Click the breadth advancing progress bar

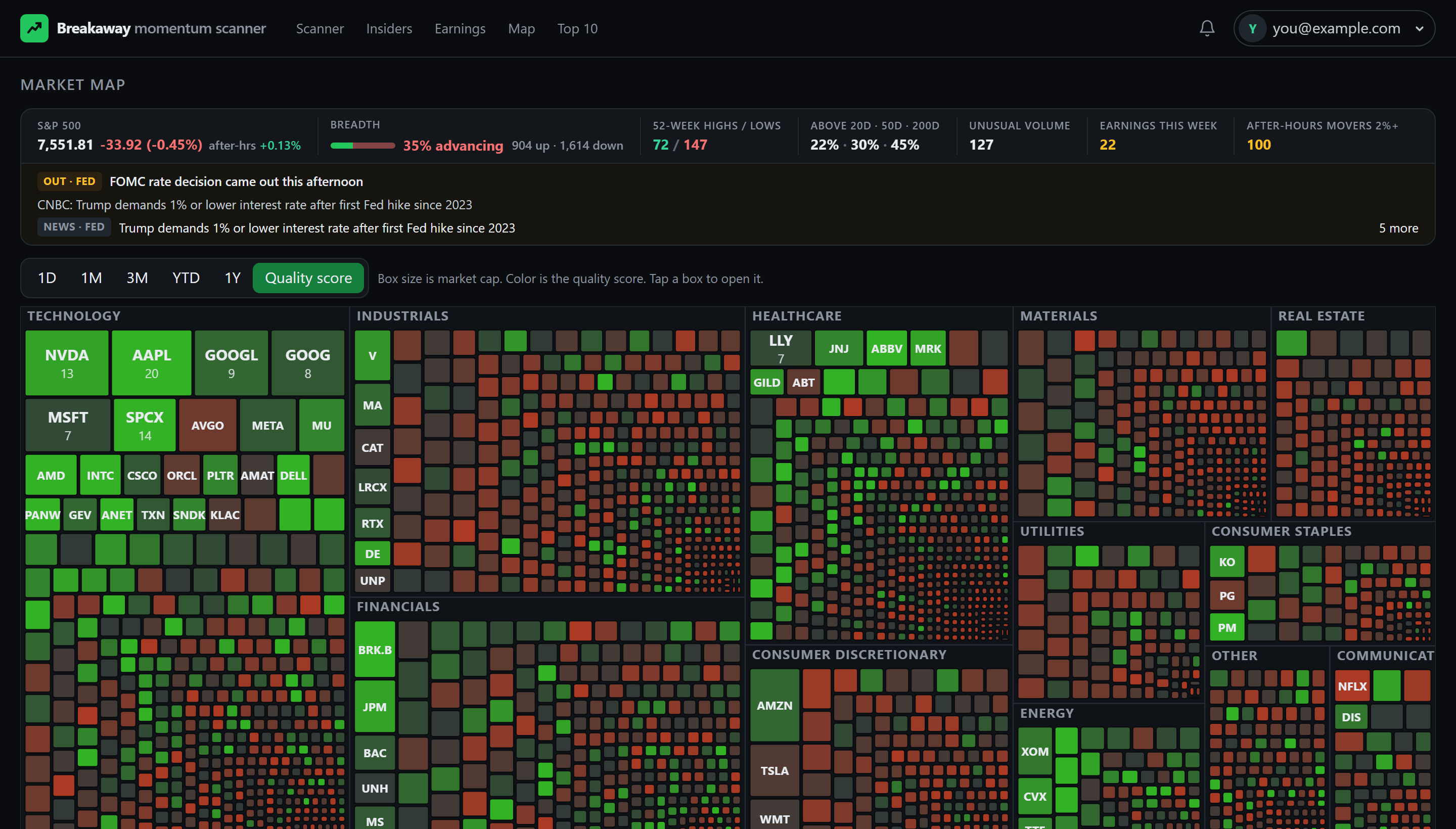tap(362, 146)
